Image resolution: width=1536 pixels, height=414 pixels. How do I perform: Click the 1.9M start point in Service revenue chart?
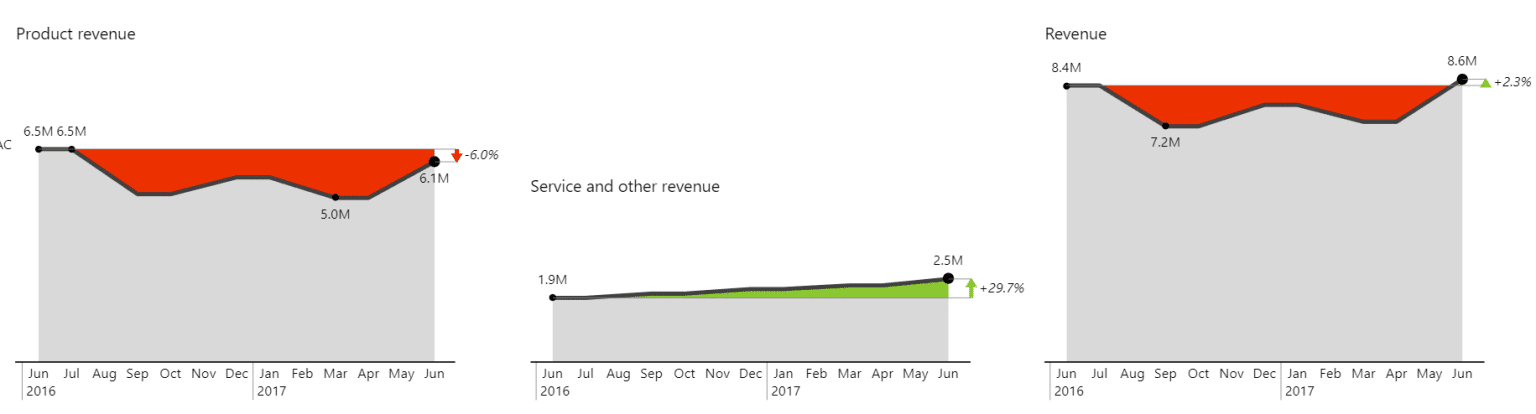click(x=553, y=297)
